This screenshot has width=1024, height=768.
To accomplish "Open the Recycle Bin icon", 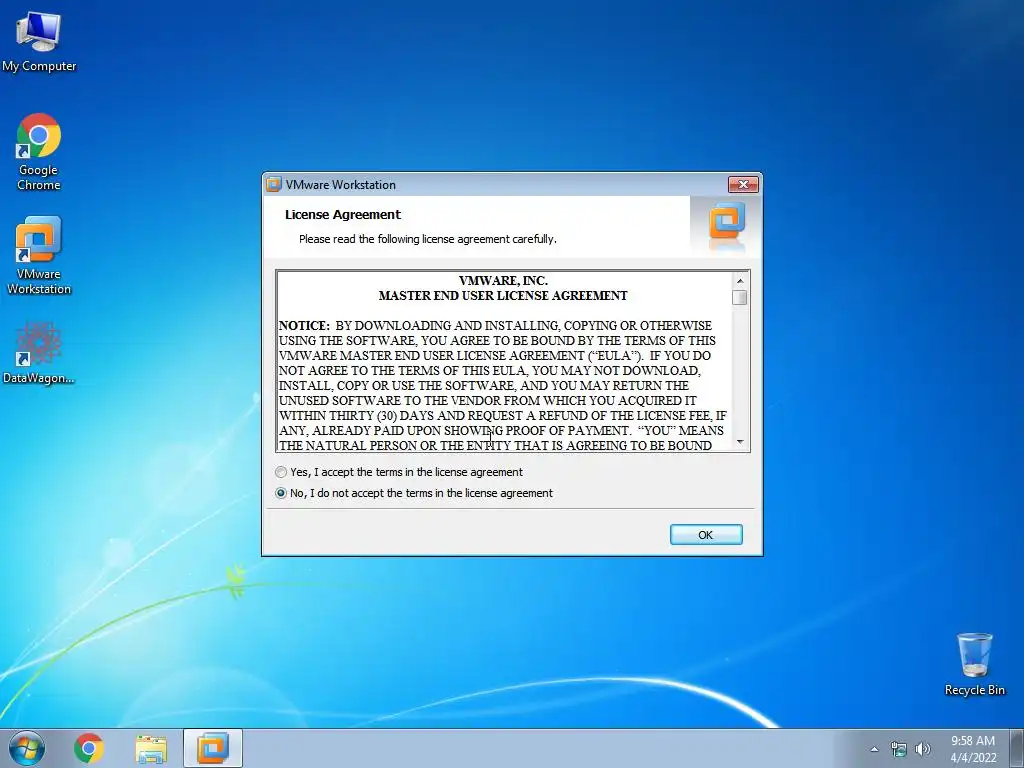I will 974,664.
